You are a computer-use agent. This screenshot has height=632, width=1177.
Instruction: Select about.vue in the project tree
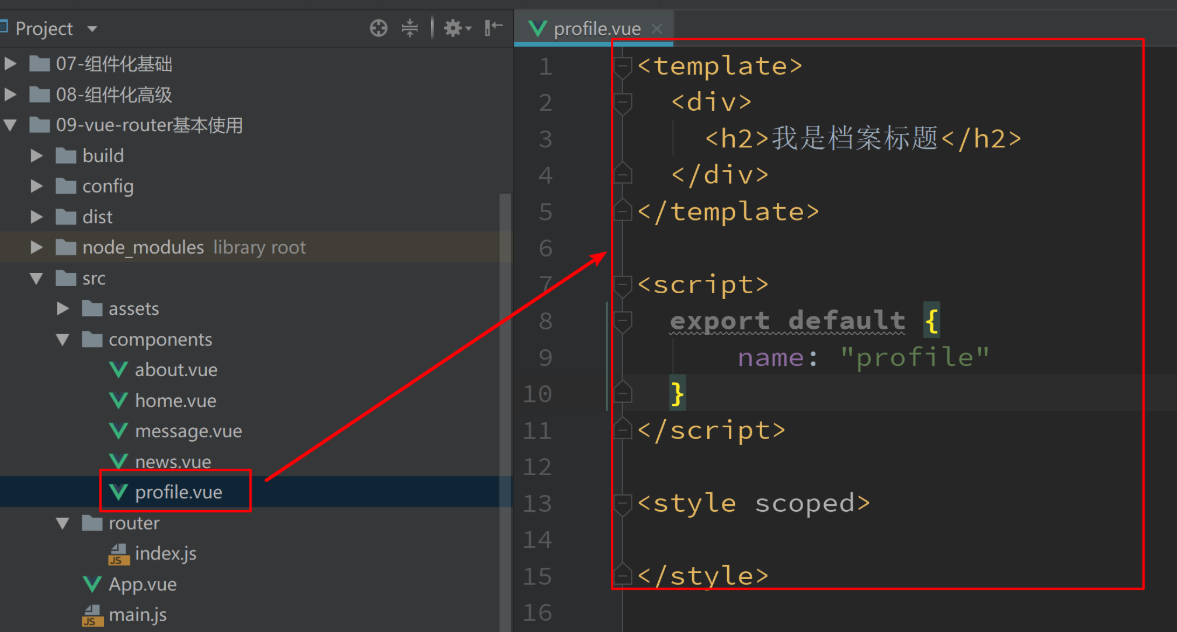click(x=176, y=370)
